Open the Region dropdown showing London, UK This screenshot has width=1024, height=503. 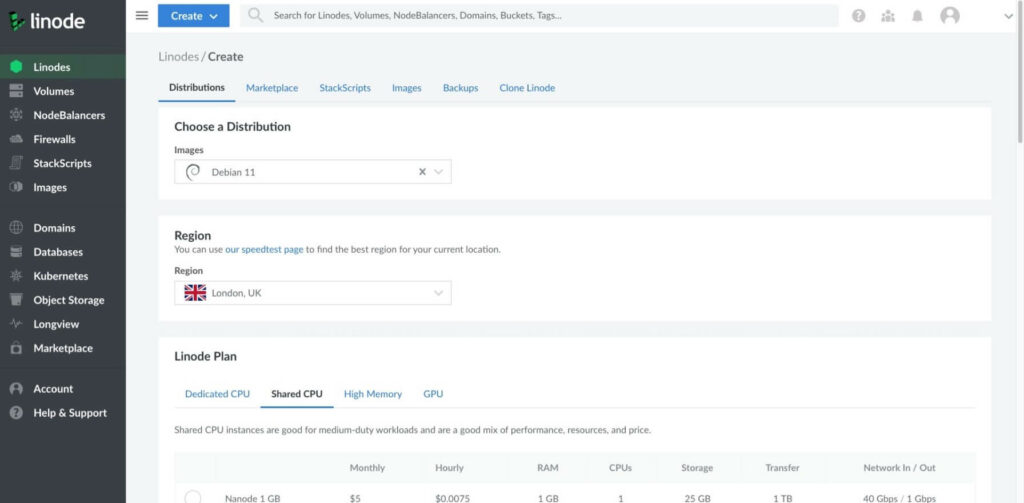[x=313, y=293]
